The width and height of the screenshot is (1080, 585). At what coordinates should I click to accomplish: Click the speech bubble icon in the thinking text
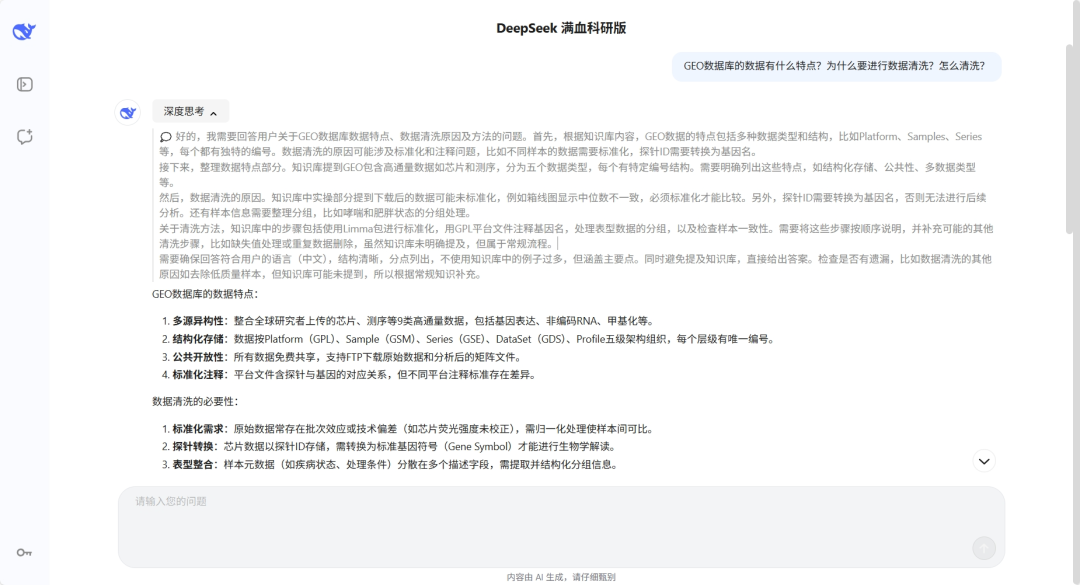pos(165,137)
